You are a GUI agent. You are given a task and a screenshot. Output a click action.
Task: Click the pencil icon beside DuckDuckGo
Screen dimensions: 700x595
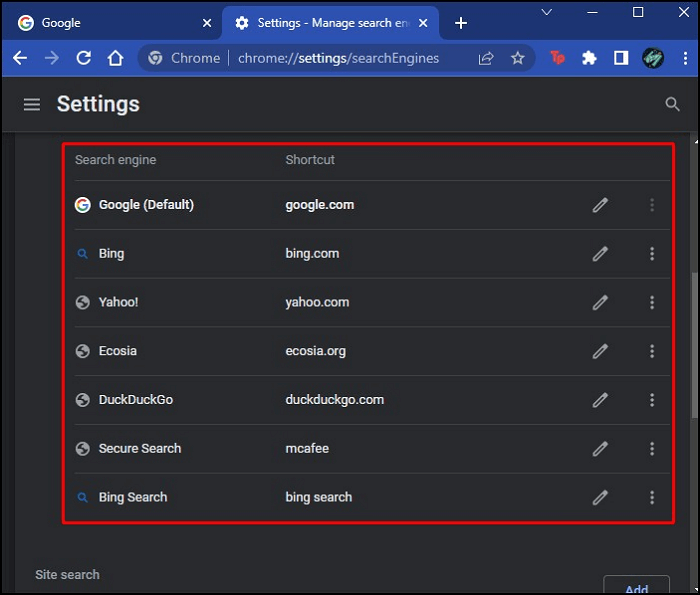[x=600, y=400]
